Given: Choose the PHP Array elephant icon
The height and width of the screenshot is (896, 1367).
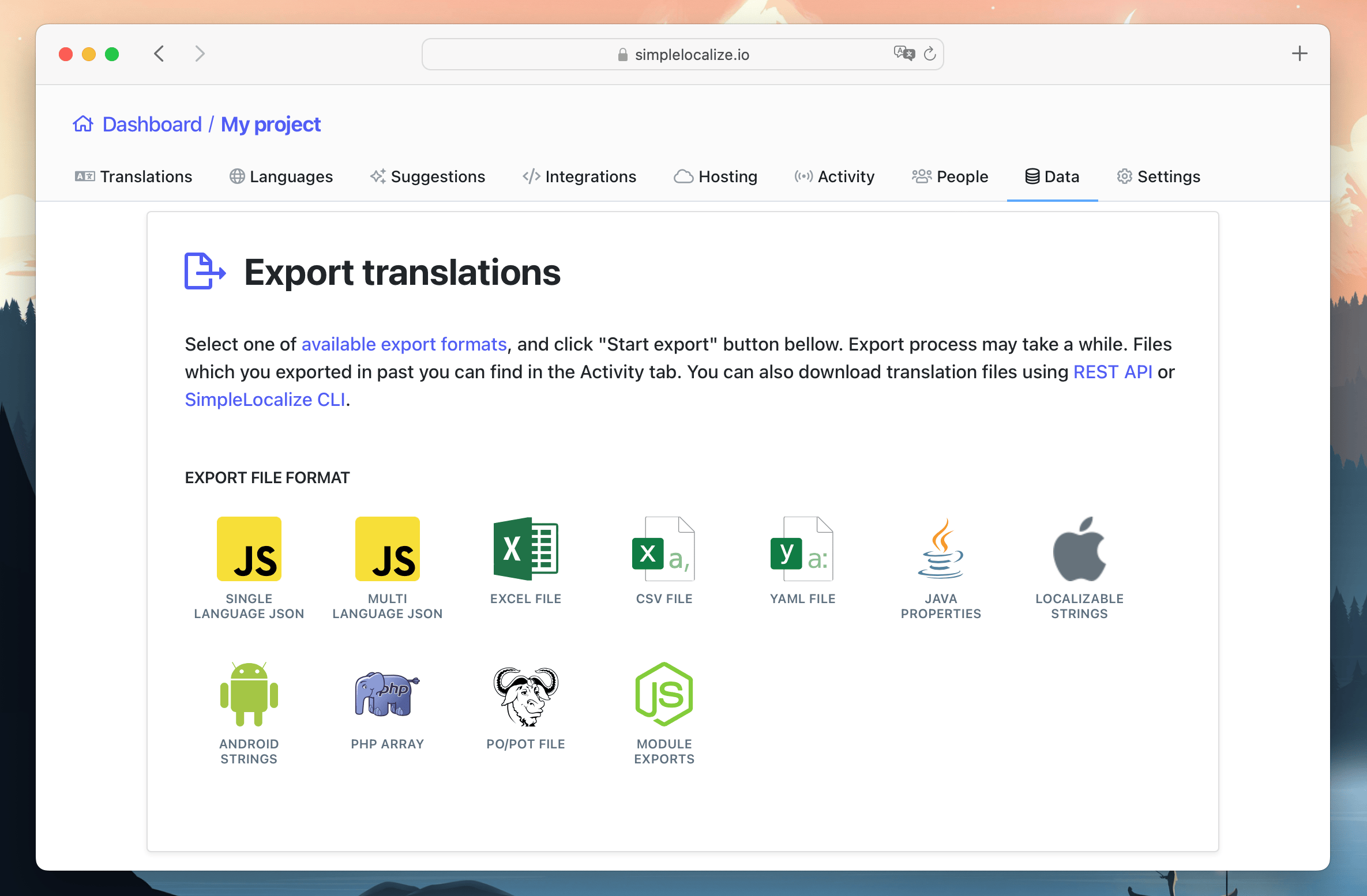Looking at the screenshot, I should 387,694.
